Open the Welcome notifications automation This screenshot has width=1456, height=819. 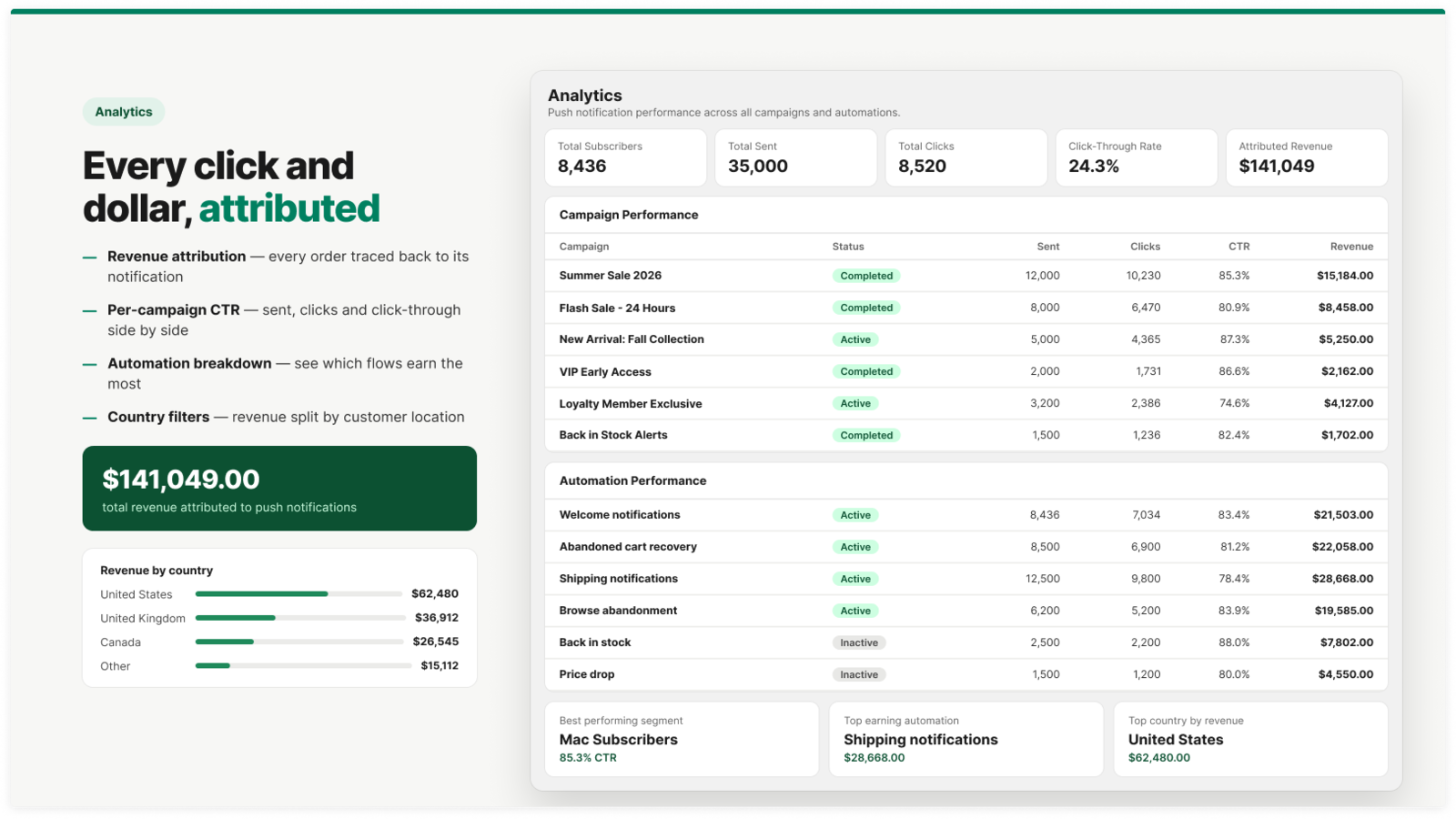click(x=966, y=515)
